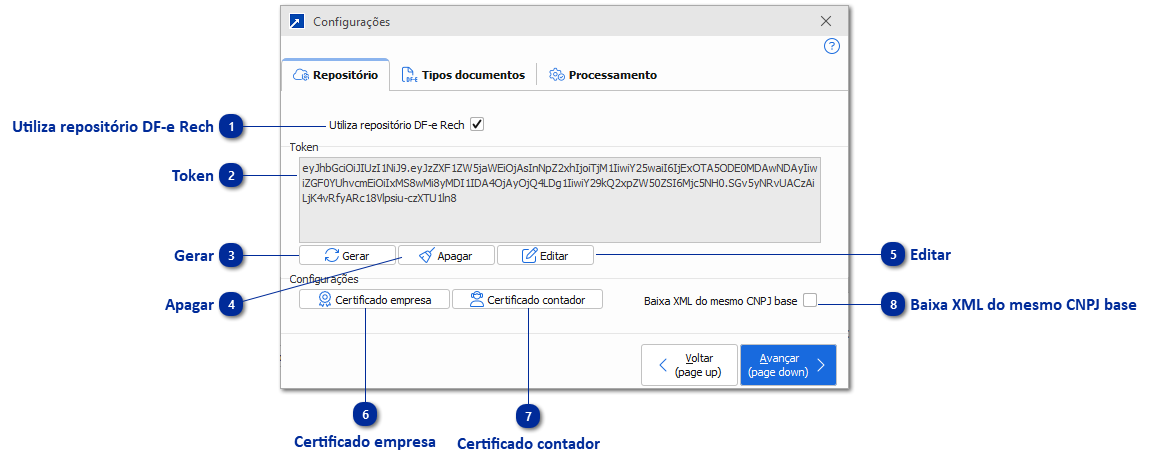Click inside the Token text field
The height and width of the screenshot is (470, 1153).
coord(560,199)
